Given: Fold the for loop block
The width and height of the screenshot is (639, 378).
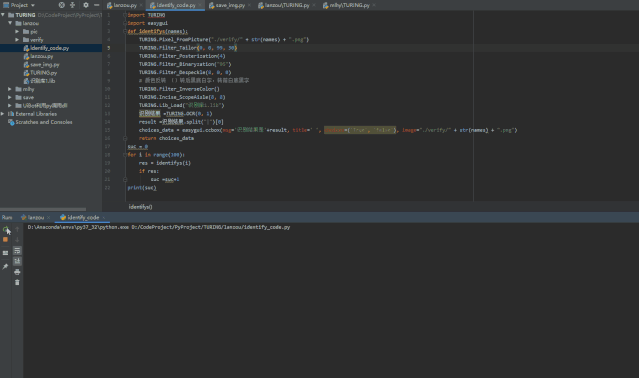Looking at the screenshot, I should click(125, 154).
